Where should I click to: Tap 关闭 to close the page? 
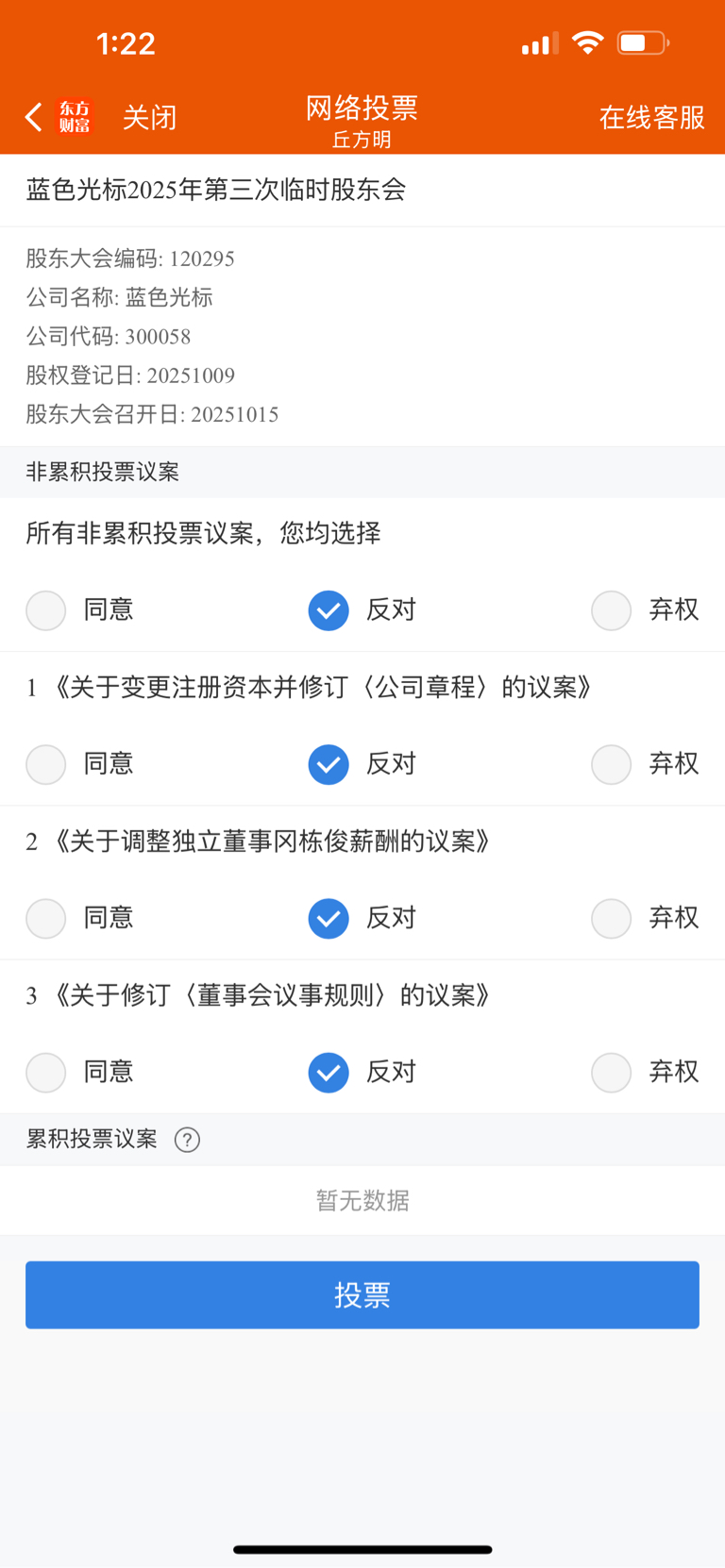click(x=149, y=117)
